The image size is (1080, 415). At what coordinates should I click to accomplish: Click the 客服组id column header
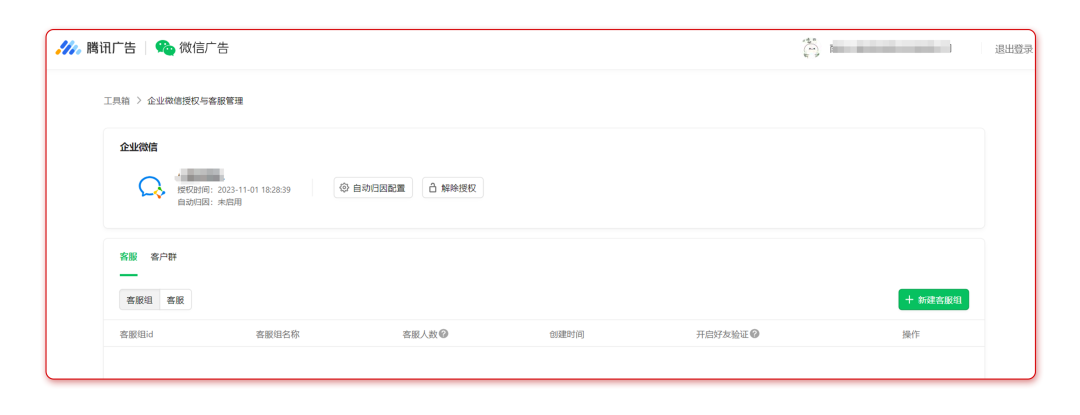click(x=136, y=334)
